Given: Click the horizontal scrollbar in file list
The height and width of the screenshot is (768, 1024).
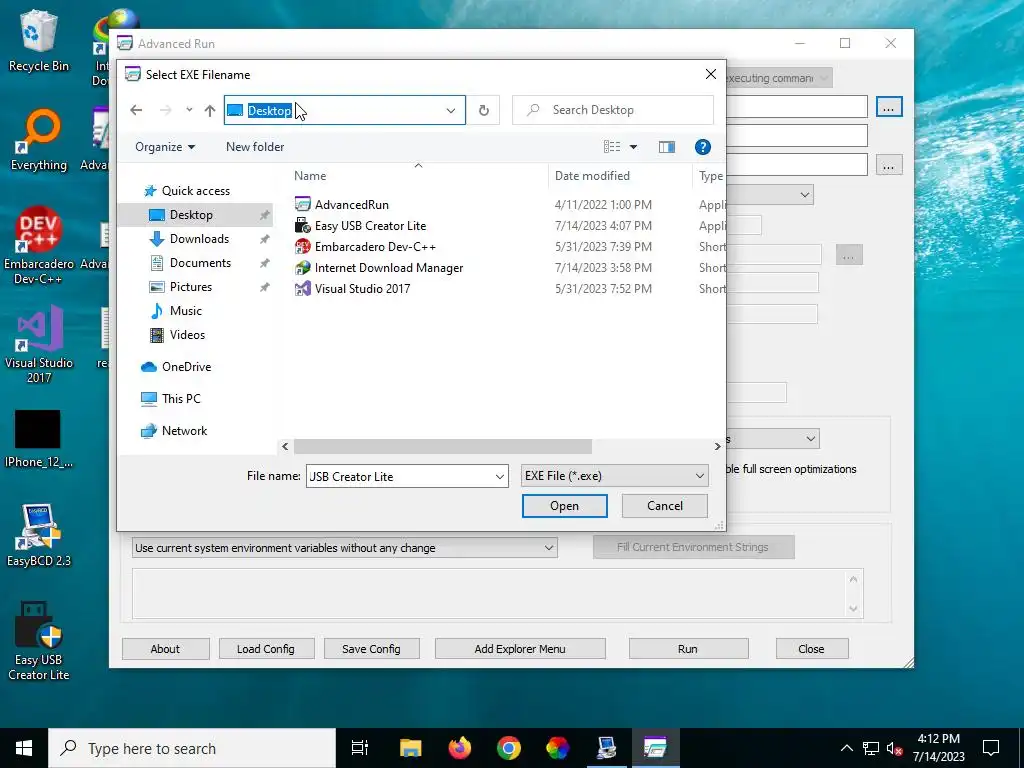Looking at the screenshot, I should coord(443,447).
